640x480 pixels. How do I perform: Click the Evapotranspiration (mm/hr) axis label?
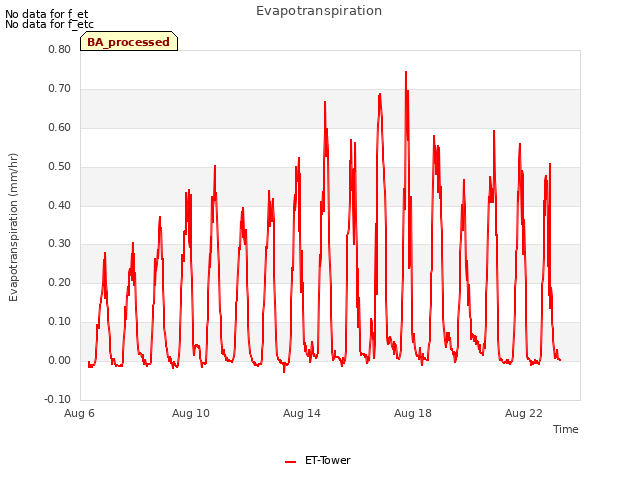tap(13, 227)
